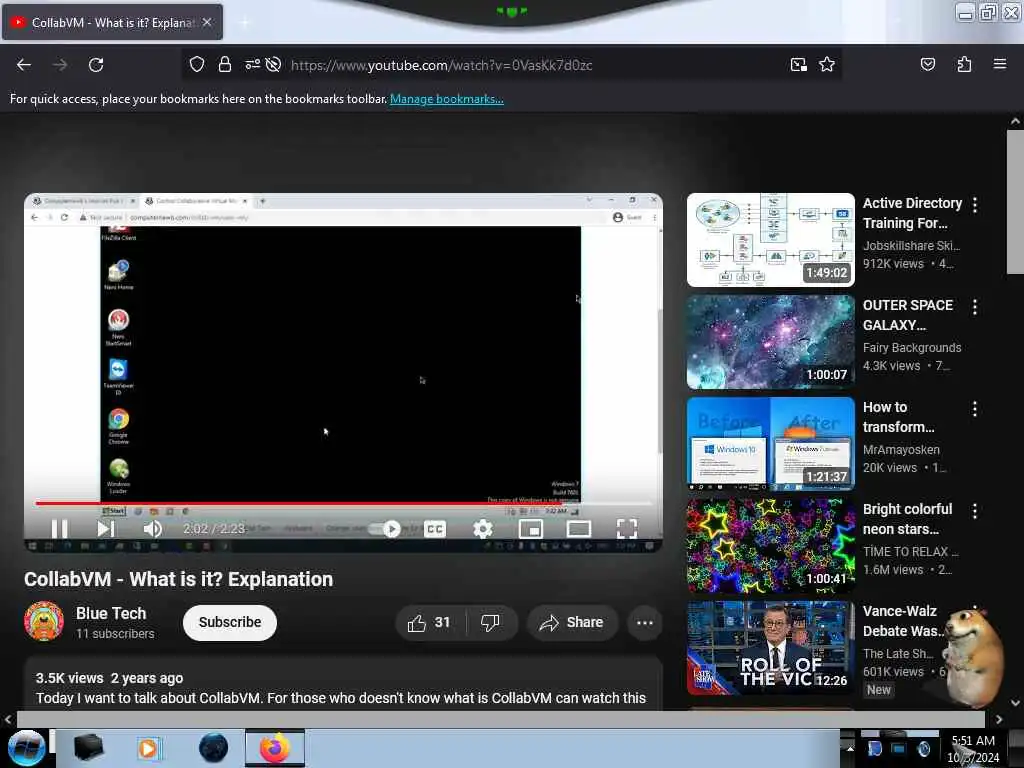Open the Vance-Walz Debate video thumbnail
The width and height of the screenshot is (1024, 768).
(x=771, y=647)
